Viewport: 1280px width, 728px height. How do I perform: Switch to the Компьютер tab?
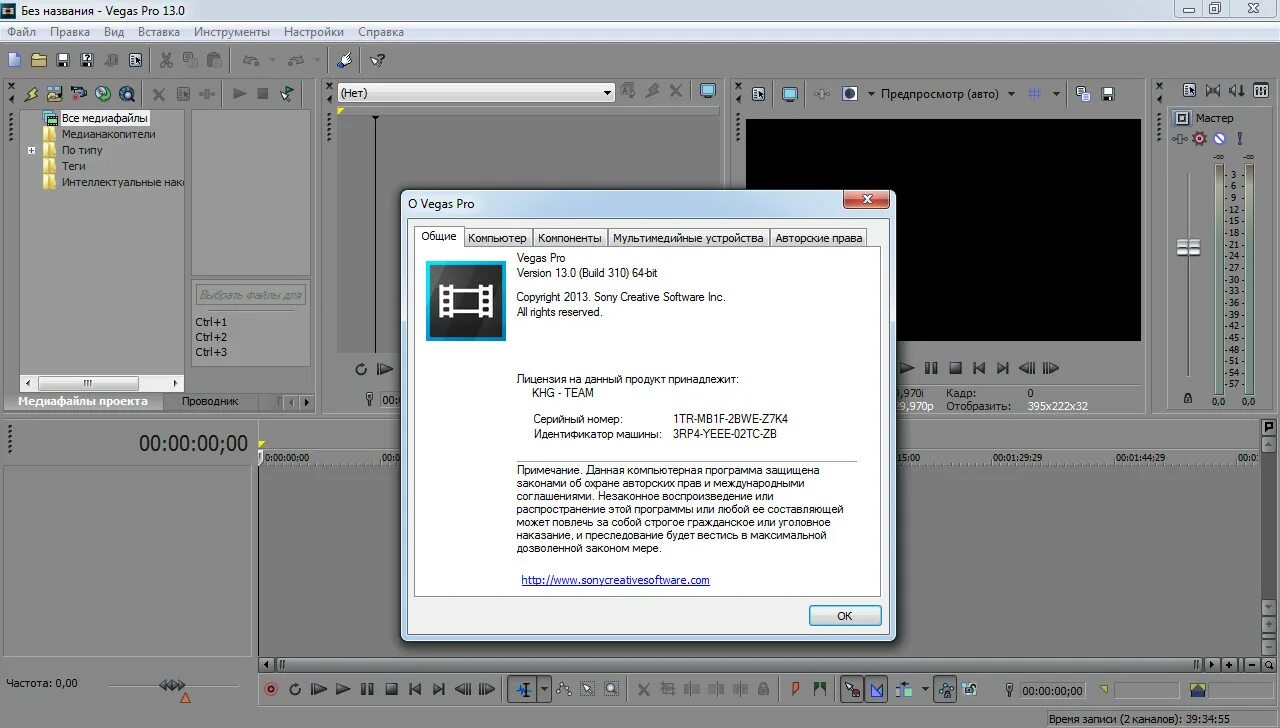coord(497,238)
